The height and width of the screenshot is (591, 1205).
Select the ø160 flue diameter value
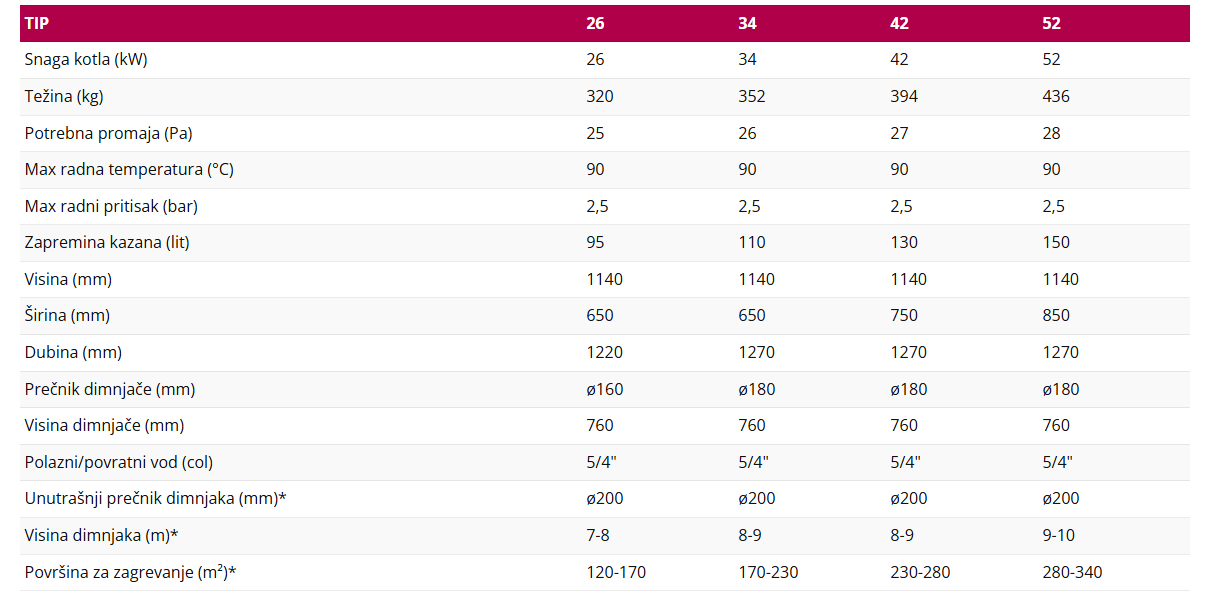(x=605, y=389)
